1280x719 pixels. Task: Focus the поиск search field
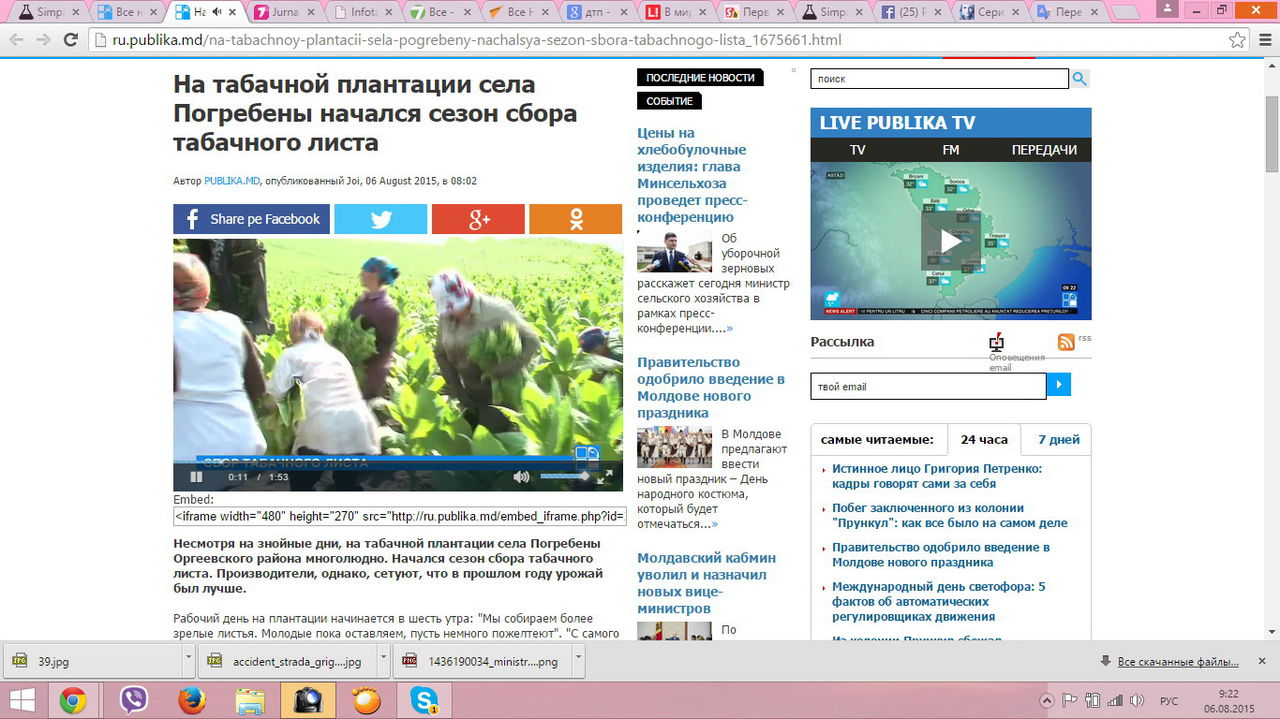pyautogui.click(x=939, y=79)
